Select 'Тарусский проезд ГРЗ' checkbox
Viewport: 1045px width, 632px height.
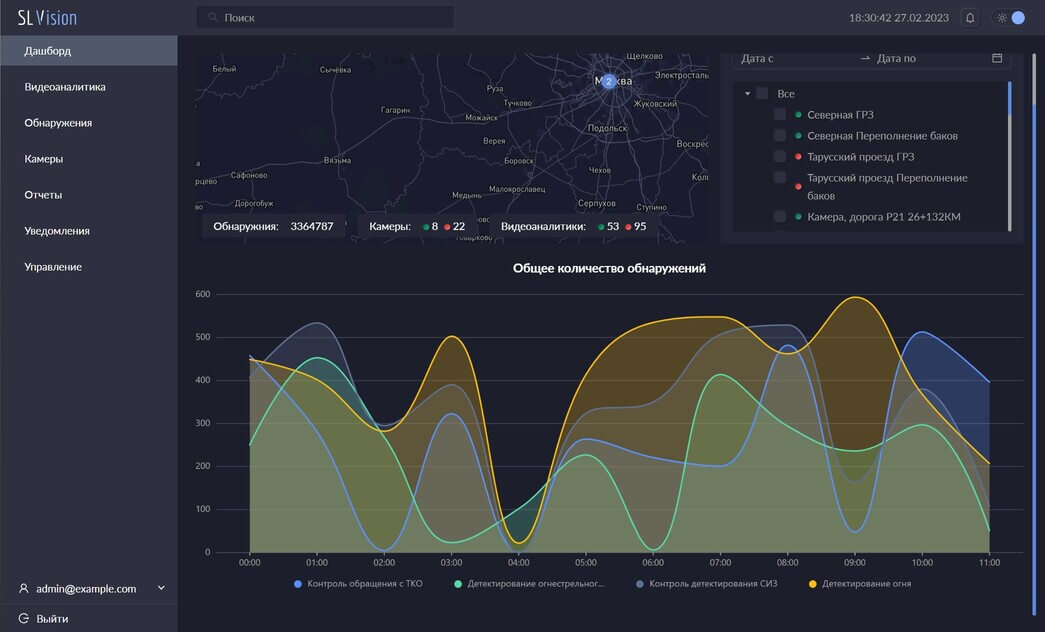(780, 157)
